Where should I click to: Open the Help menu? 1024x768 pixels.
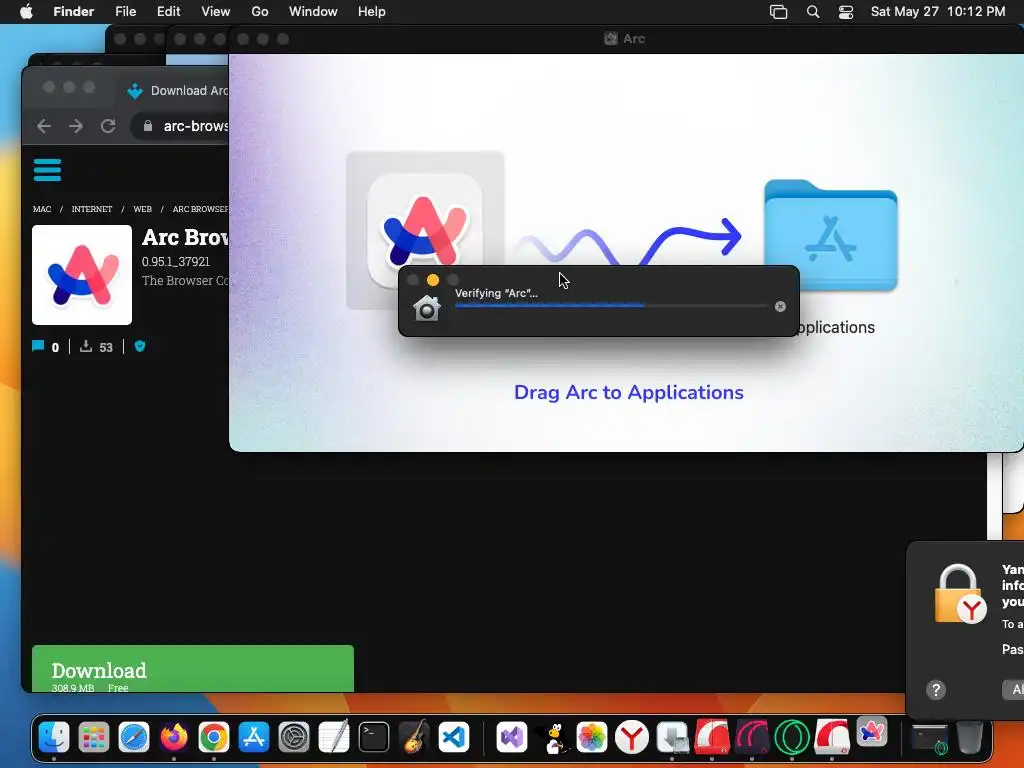coord(372,12)
